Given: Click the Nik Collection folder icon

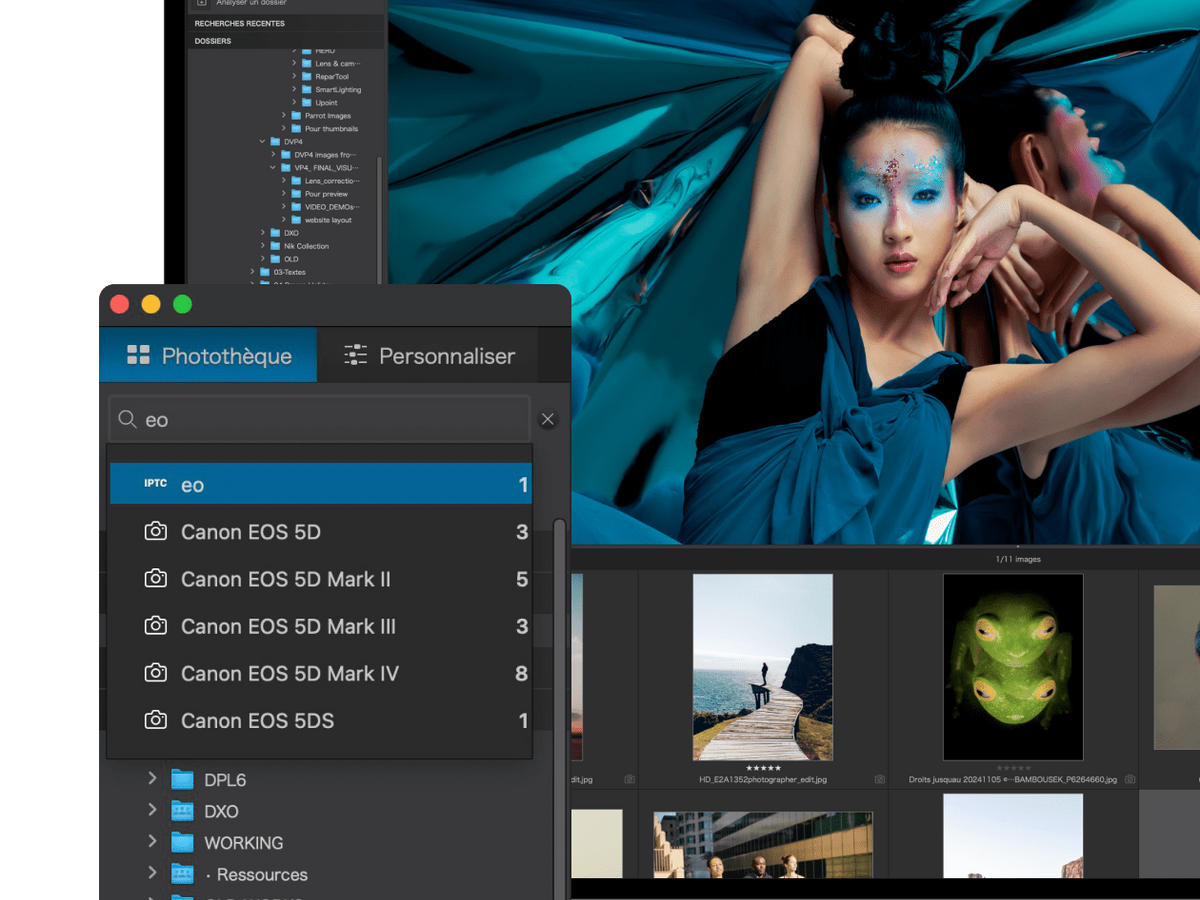Looking at the screenshot, I should (276, 246).
